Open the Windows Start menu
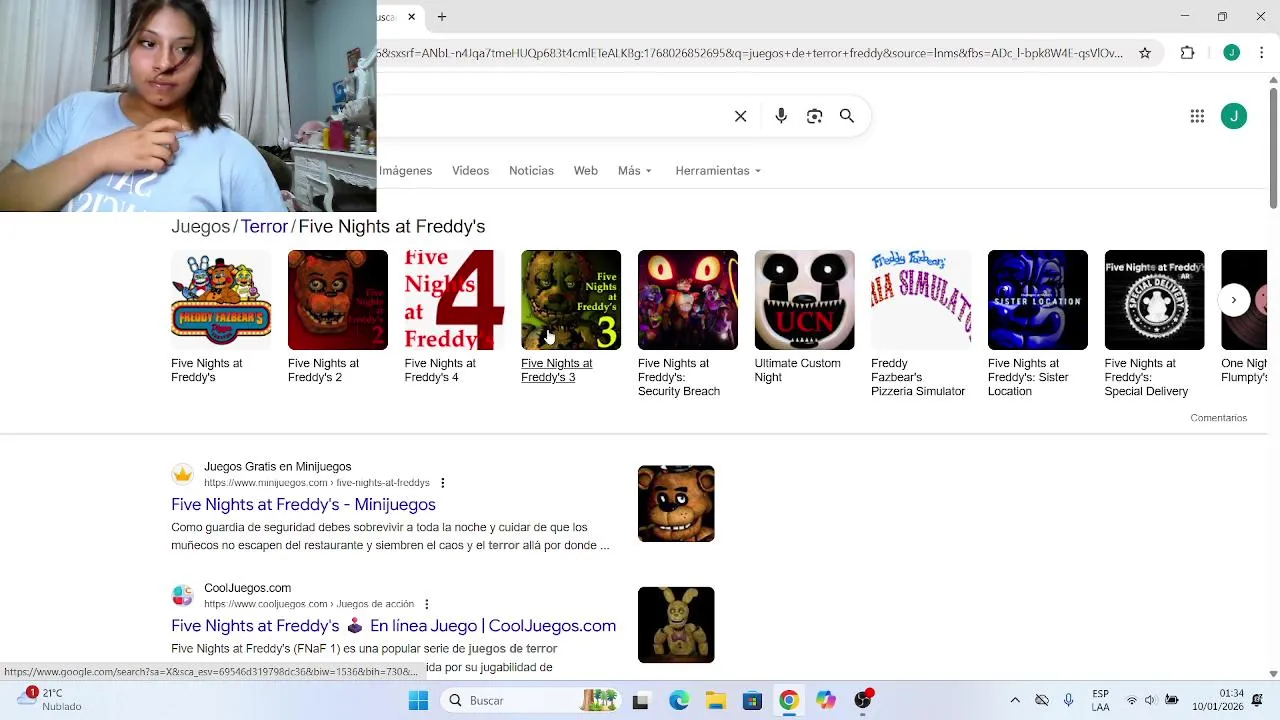 (x=418, y=701)
